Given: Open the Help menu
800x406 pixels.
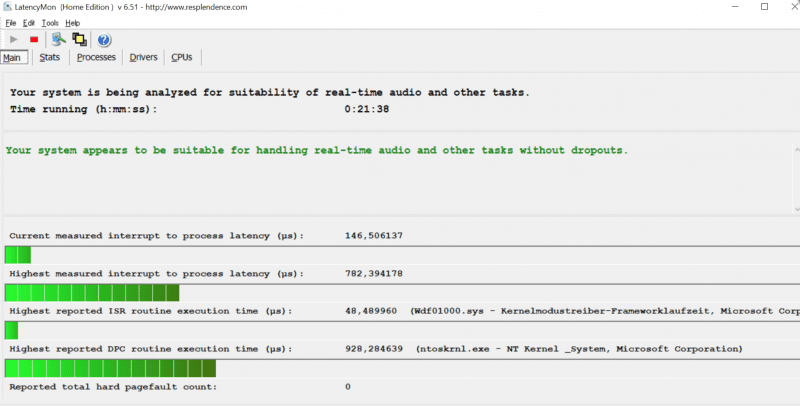Looking at the screenshot, I should (x=73, y=22).
